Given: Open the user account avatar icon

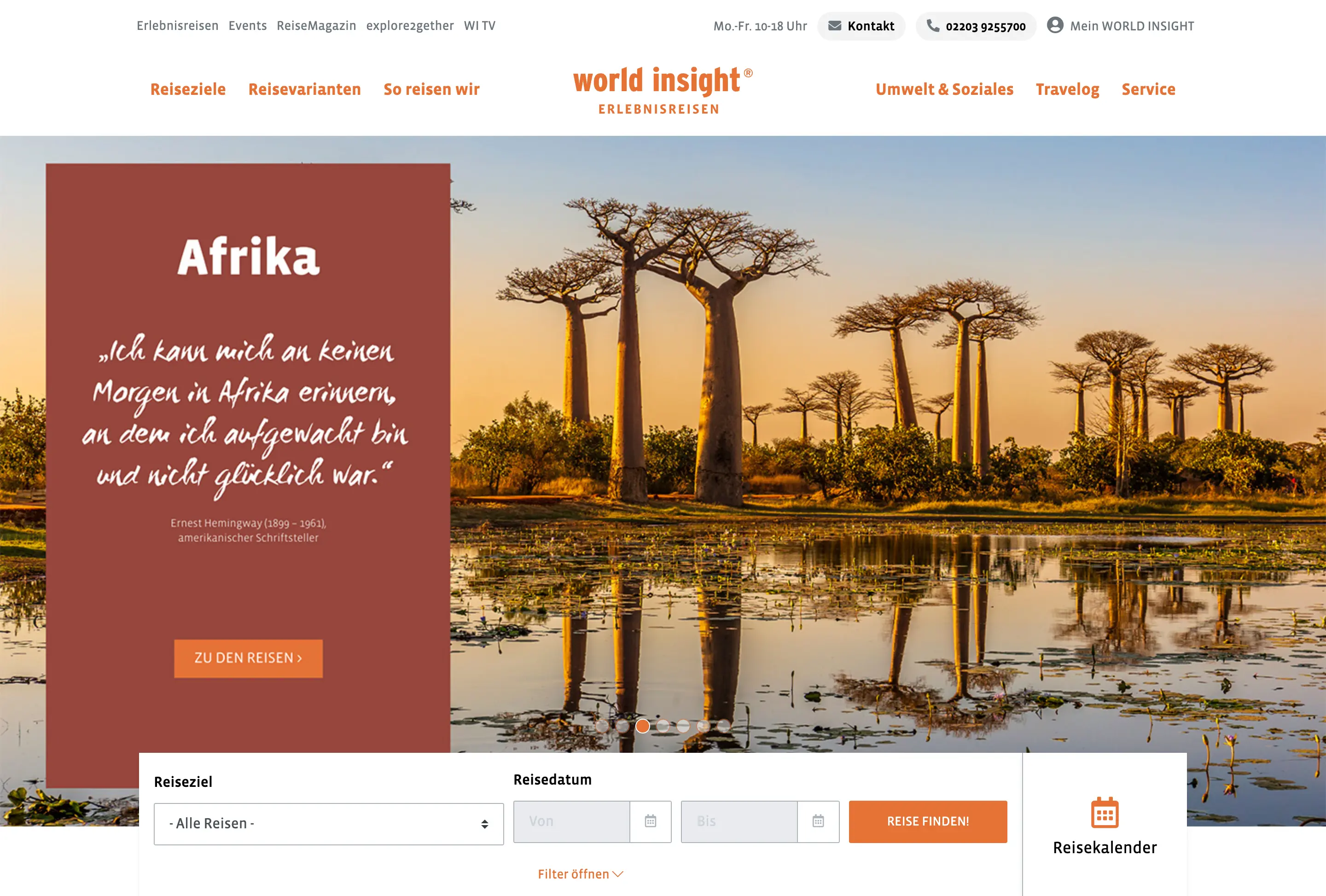Looking at the screenshot, I should tap(1055, 25).
